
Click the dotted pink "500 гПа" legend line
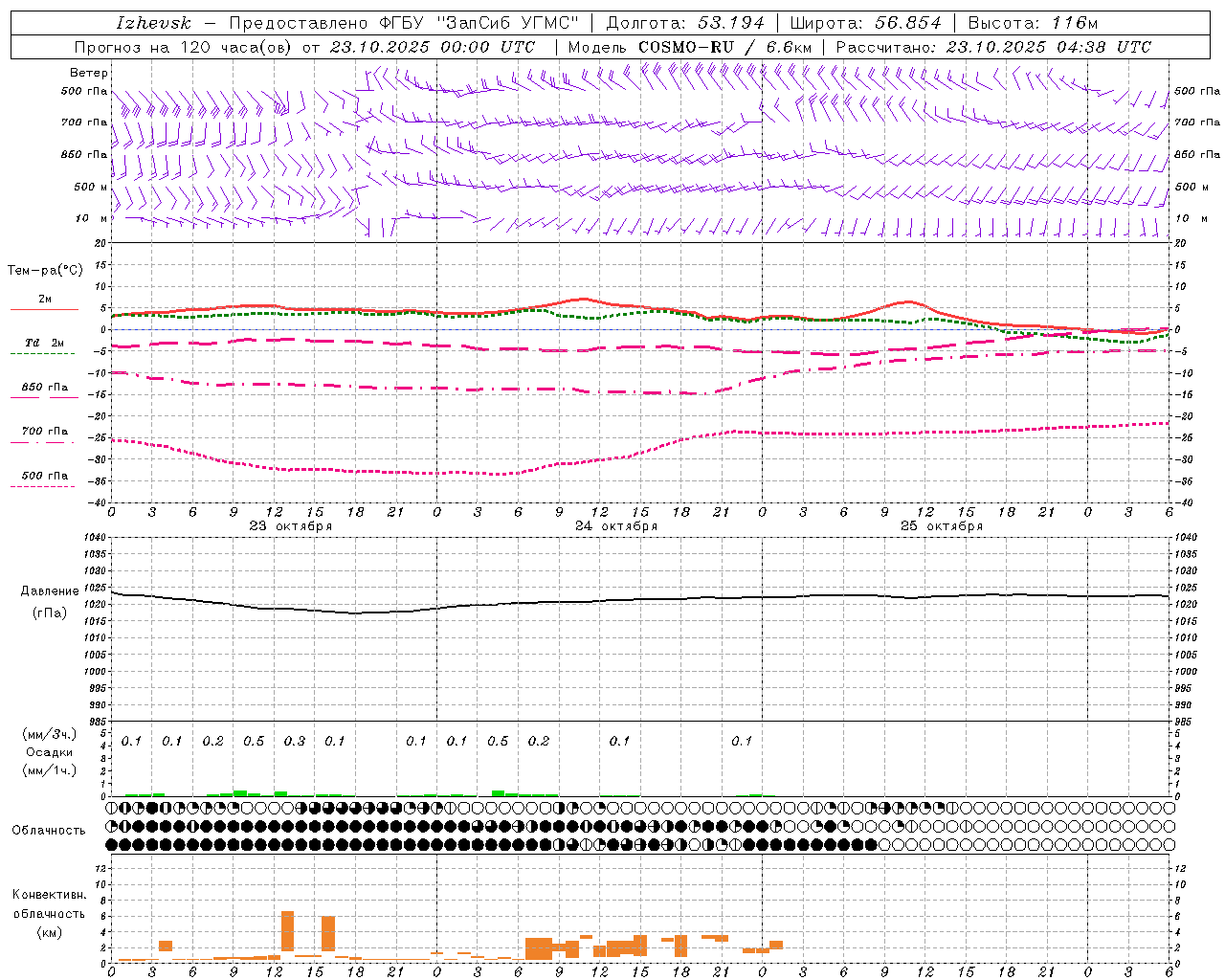click(x=42, y=487)
